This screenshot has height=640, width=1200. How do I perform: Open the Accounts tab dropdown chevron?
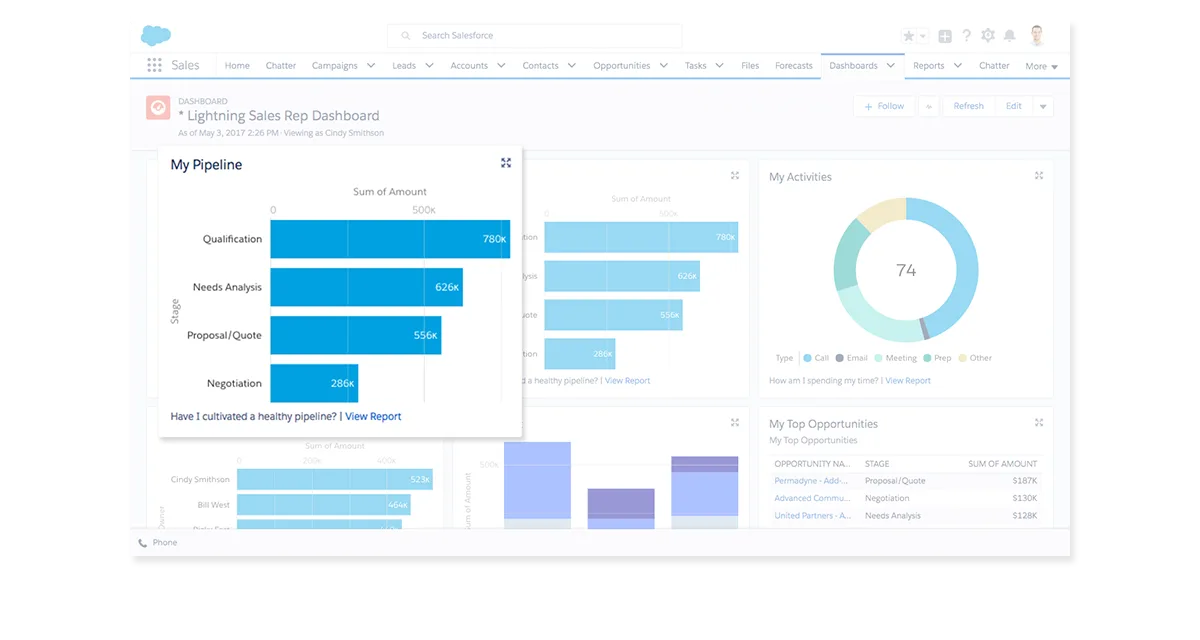501,66
